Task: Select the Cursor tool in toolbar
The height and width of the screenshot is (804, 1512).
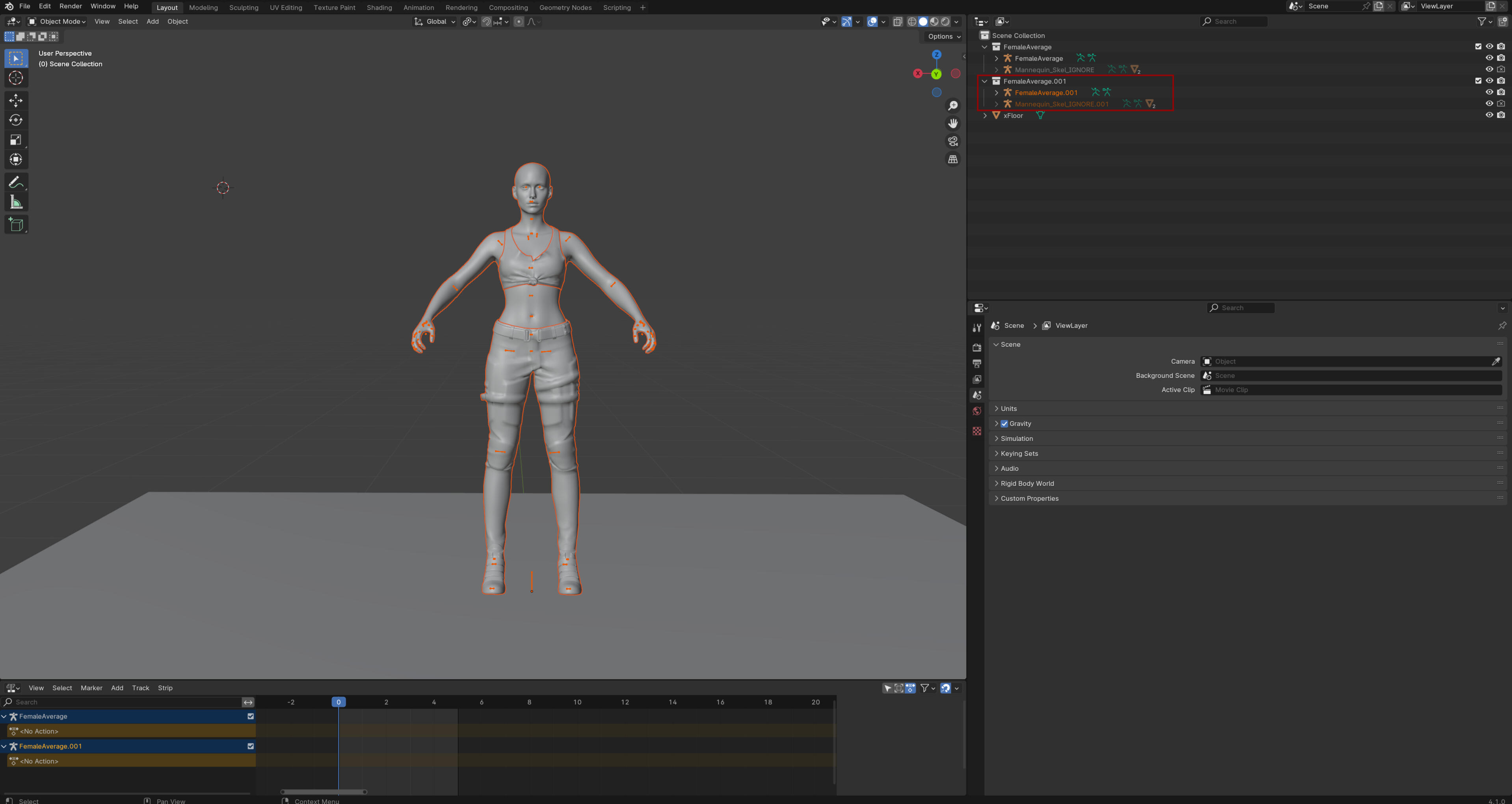Action: [x=16, y=78]
